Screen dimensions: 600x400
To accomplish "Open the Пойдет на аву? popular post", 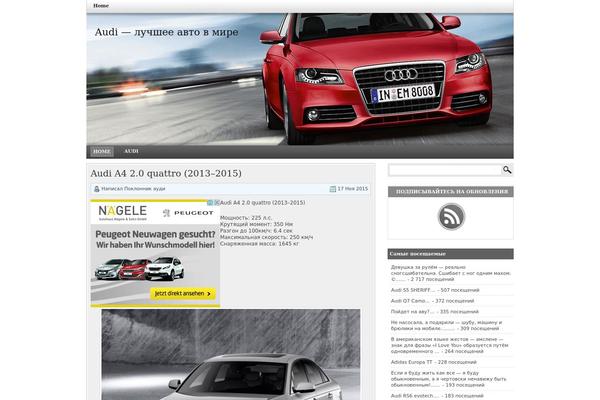I will (x=412, y=312).
